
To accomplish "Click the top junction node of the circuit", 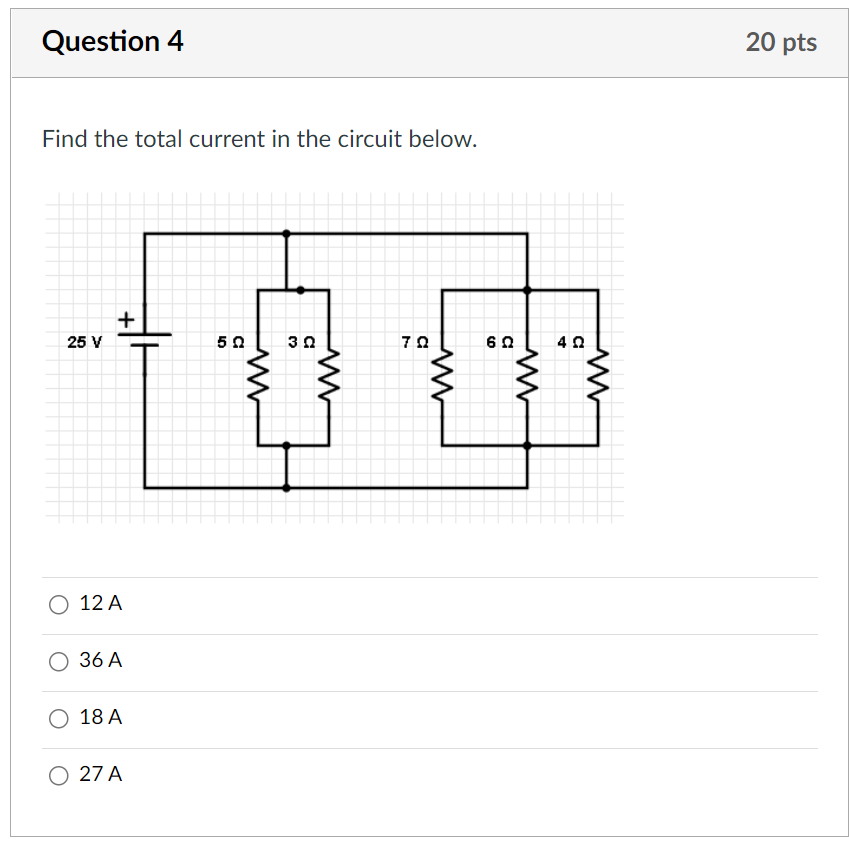I will pyautogui.click(x=287, y=232).
